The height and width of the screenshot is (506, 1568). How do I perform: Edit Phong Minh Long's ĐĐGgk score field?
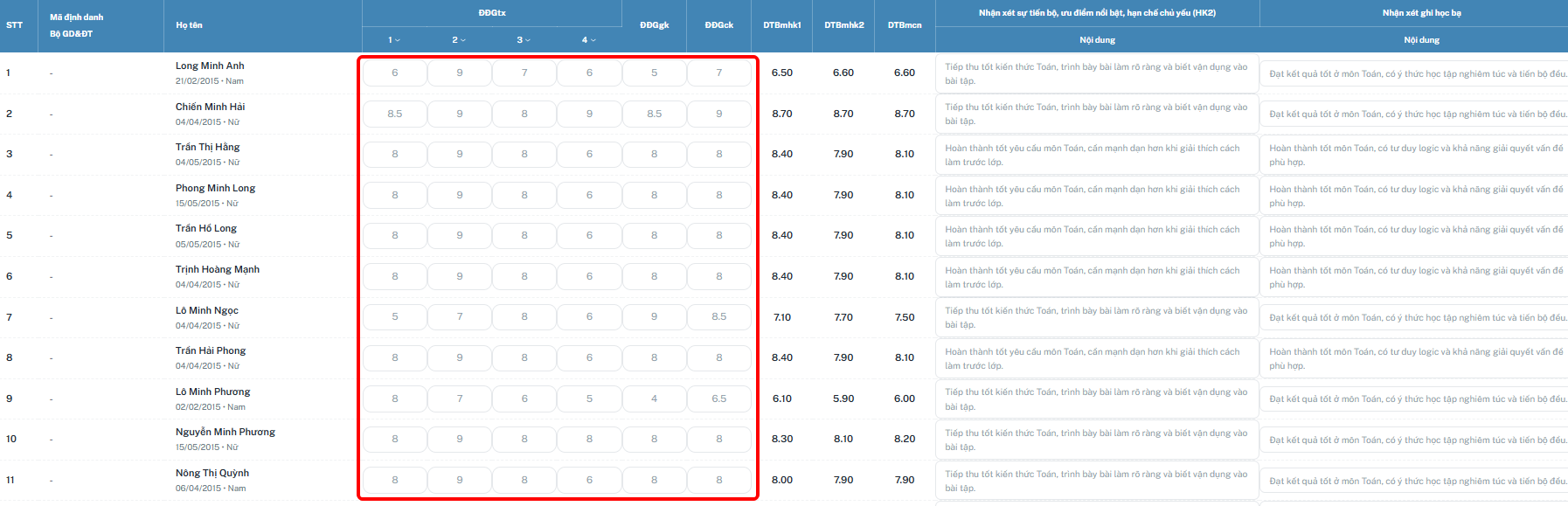[x=654, y=195]
